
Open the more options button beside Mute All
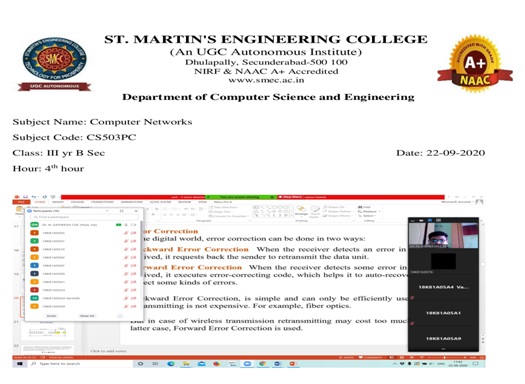tap(120, 316)
